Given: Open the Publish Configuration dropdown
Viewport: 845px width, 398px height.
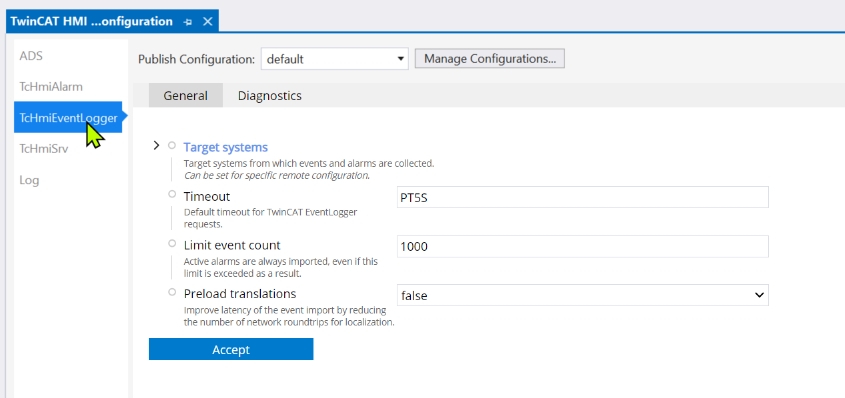Looking at the screenshot, I should (x=335, y=59).
